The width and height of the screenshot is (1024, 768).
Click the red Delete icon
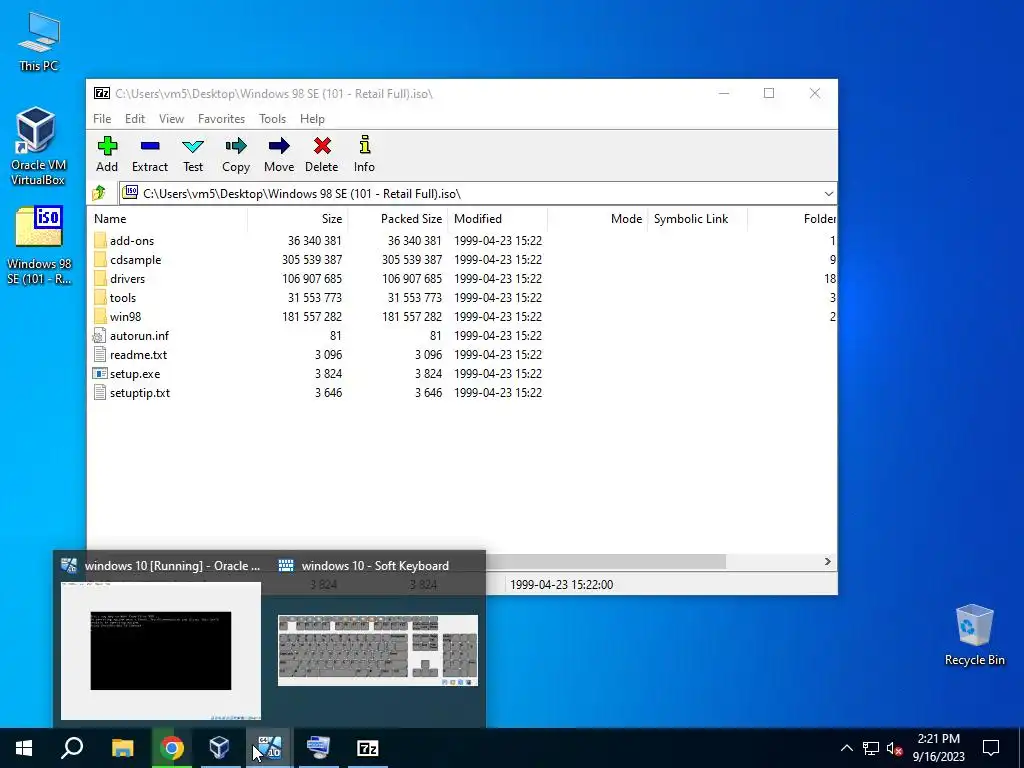click(x=322, y=146)
